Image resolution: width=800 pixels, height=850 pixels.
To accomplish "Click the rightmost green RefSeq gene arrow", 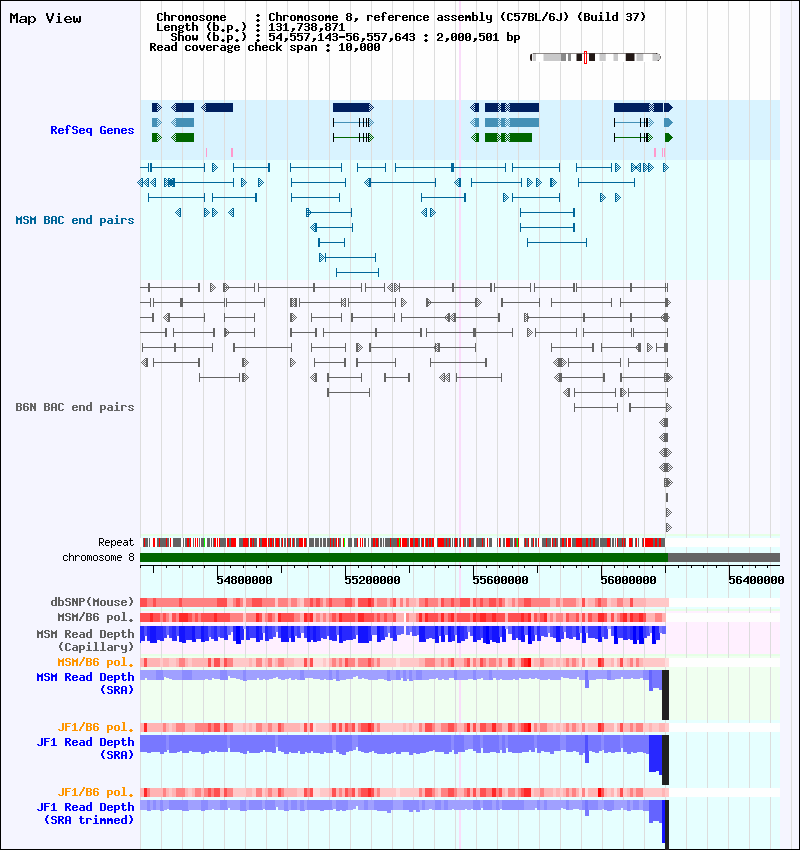I will point(669,138).
